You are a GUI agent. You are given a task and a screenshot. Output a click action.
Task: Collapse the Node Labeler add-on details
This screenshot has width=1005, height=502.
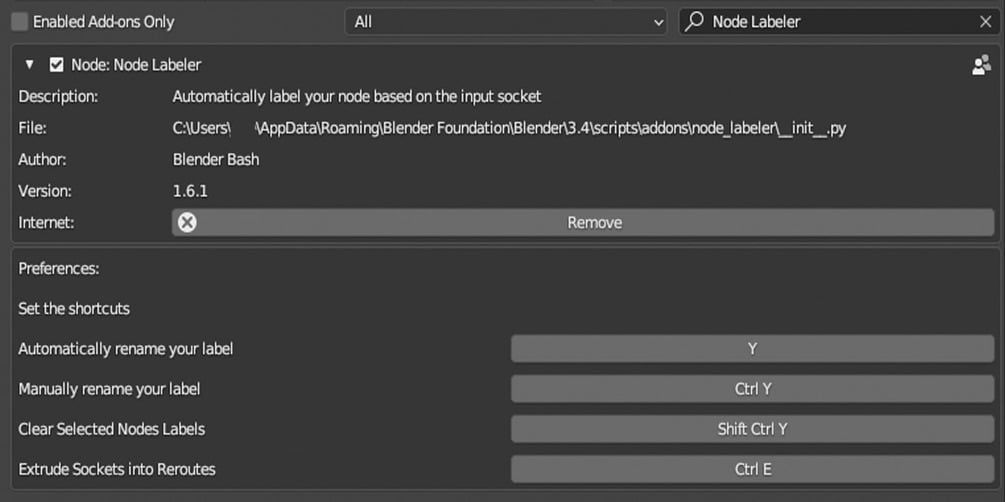(x=30, y=65)
